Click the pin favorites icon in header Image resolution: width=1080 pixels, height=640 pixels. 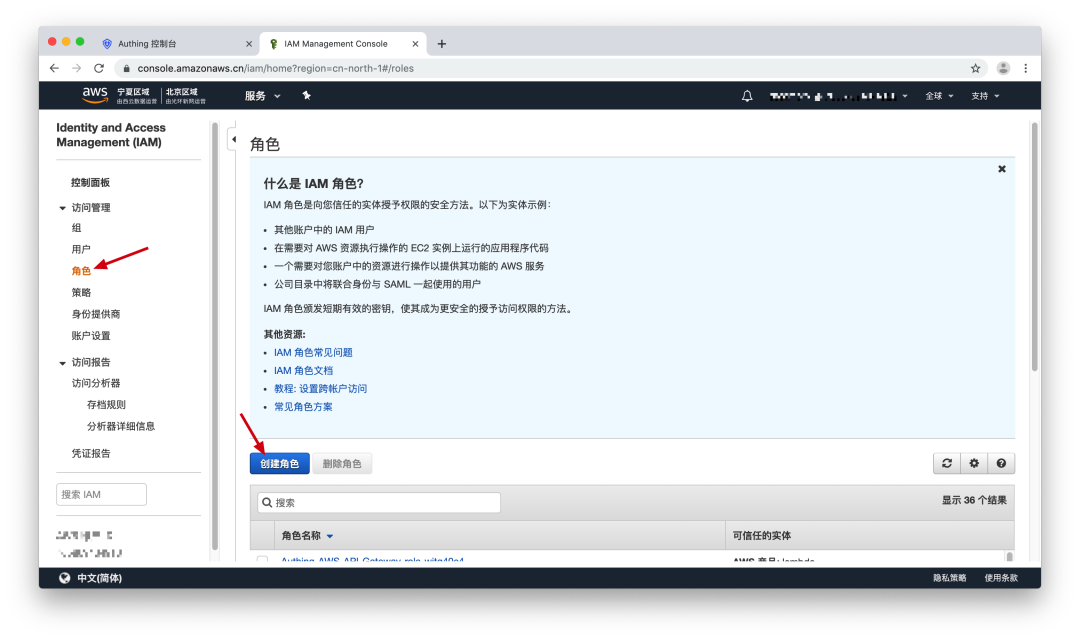307,96
